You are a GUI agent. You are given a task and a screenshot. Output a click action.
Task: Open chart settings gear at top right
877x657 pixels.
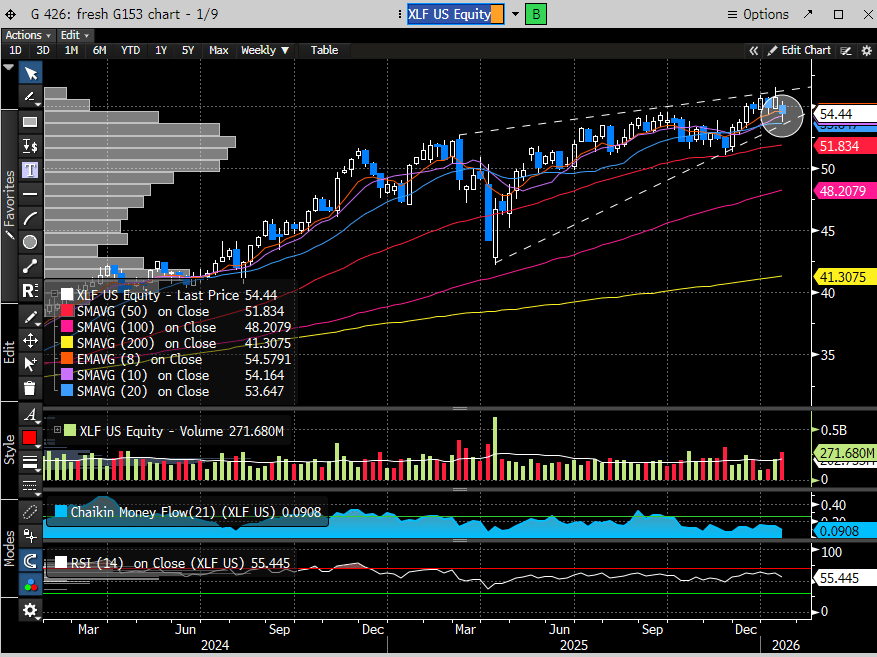pyautogui.click(x=866, y=51)
